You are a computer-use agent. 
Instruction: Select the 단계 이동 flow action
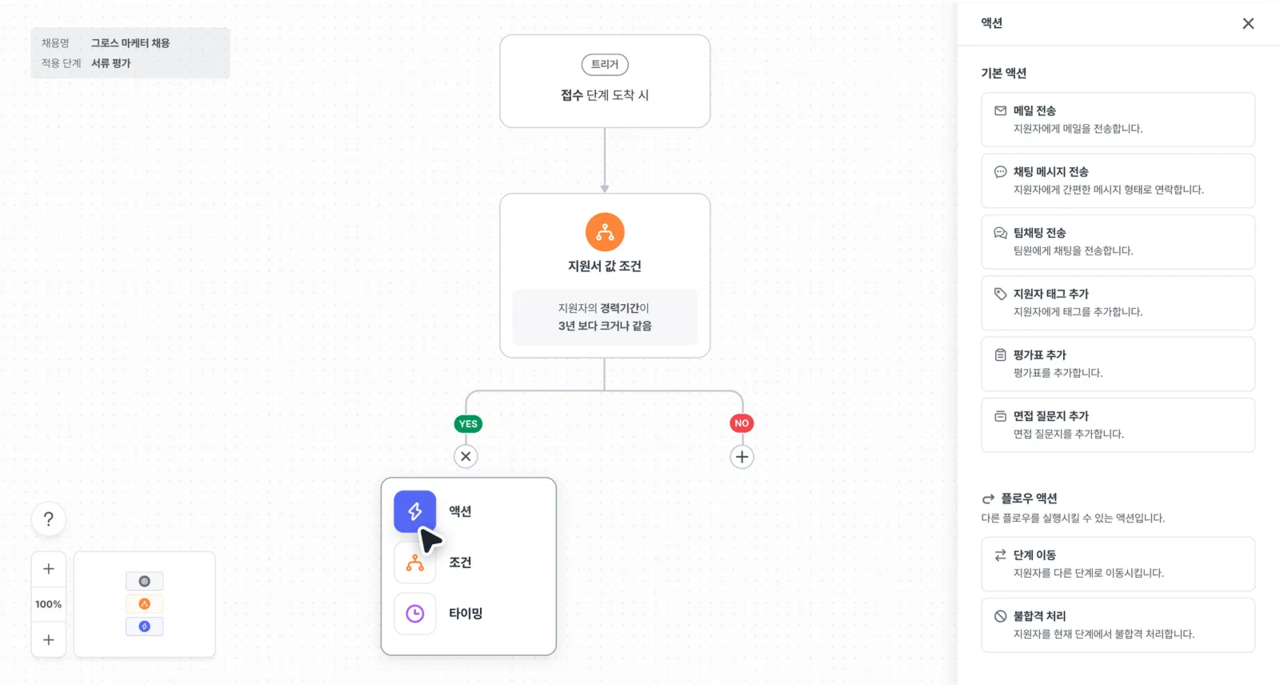click(x=1117, y=564)
